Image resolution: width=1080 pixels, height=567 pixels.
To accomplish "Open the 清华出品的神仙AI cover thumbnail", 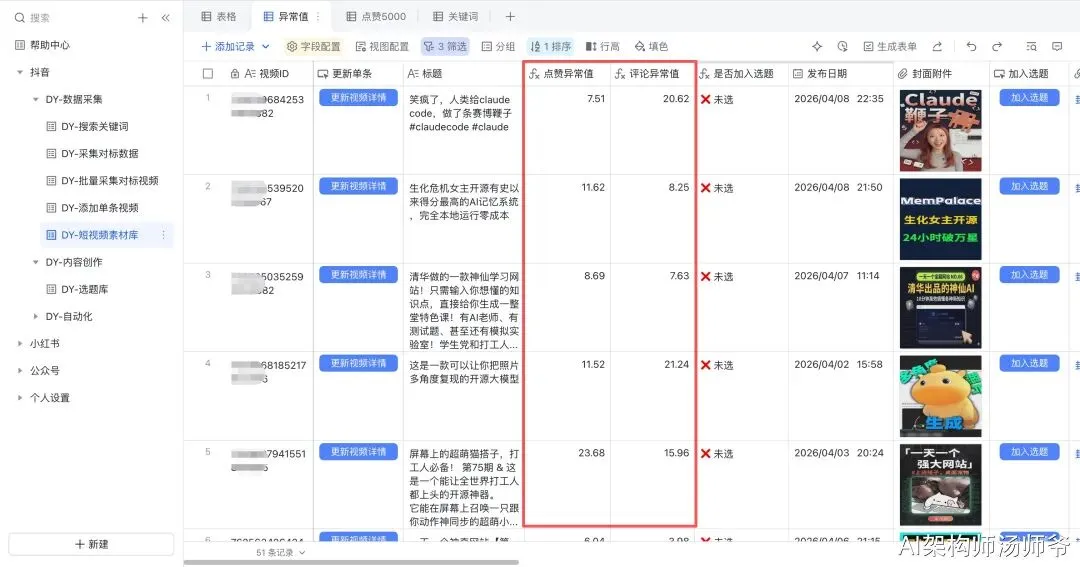I will tap(940, 308).
